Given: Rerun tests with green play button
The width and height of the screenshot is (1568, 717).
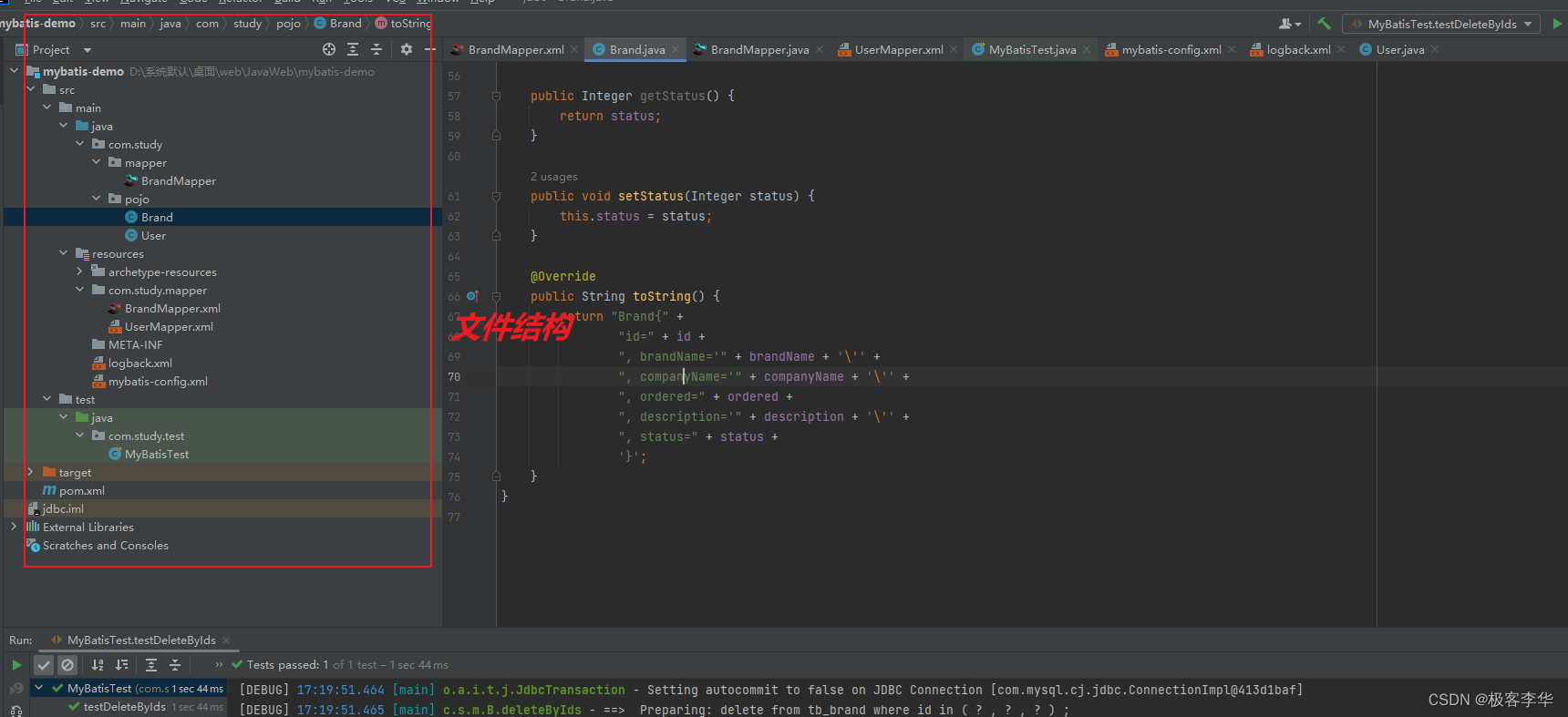Looking at the screenshot, I should pos(16,665).
